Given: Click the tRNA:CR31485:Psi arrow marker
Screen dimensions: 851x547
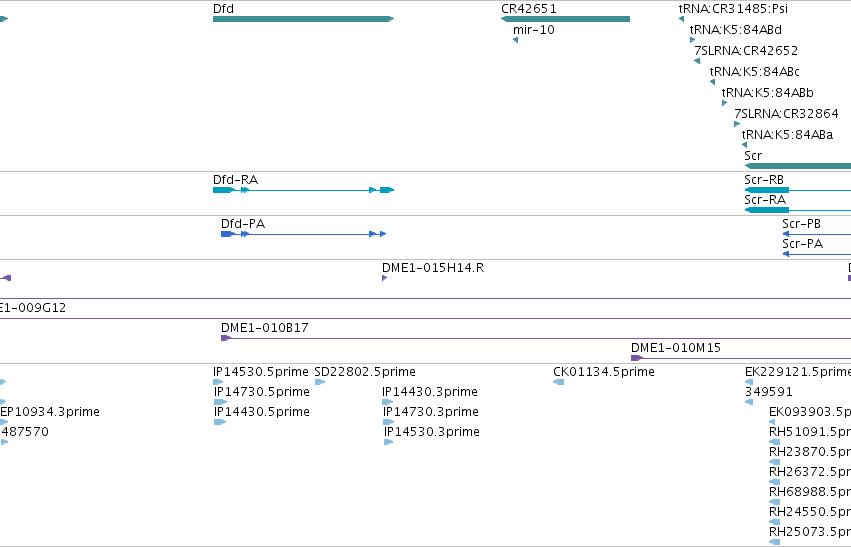Looking at the screenshot, I should tap(681, 19).
